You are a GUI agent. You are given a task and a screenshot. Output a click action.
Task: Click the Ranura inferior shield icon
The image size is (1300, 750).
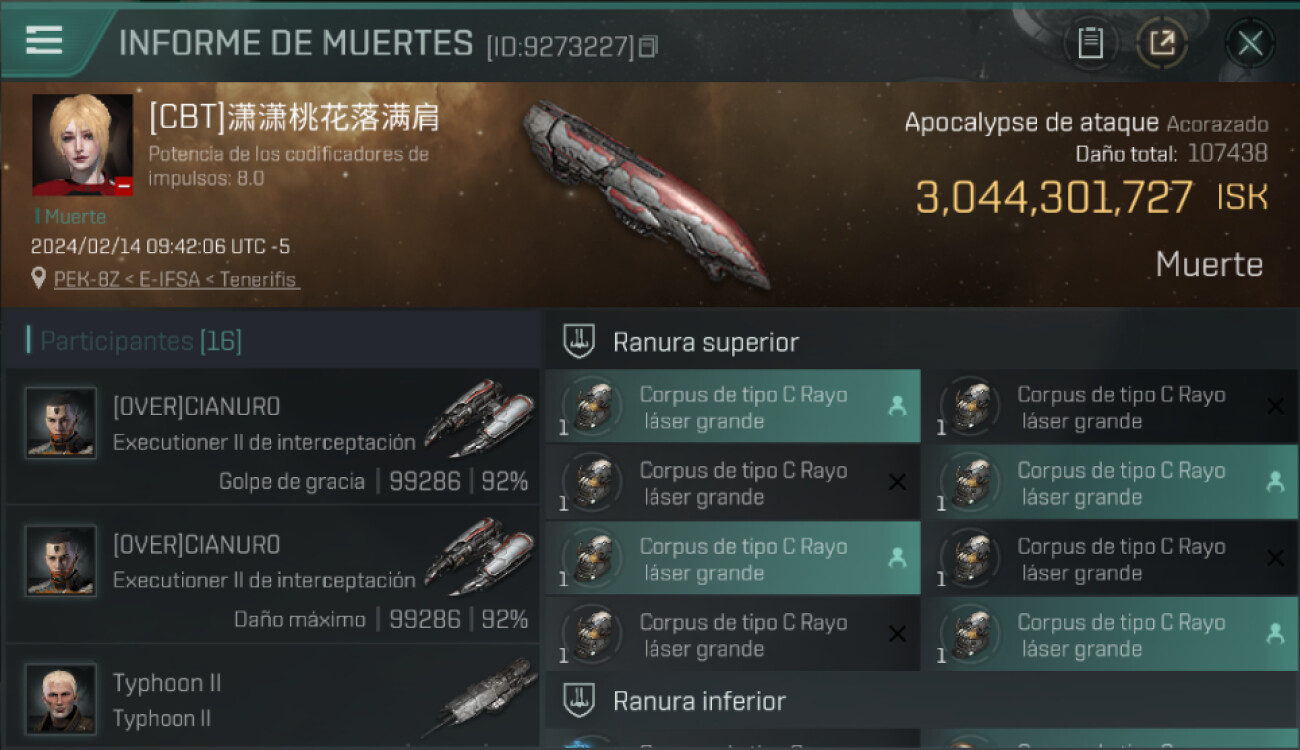point(580,700)
